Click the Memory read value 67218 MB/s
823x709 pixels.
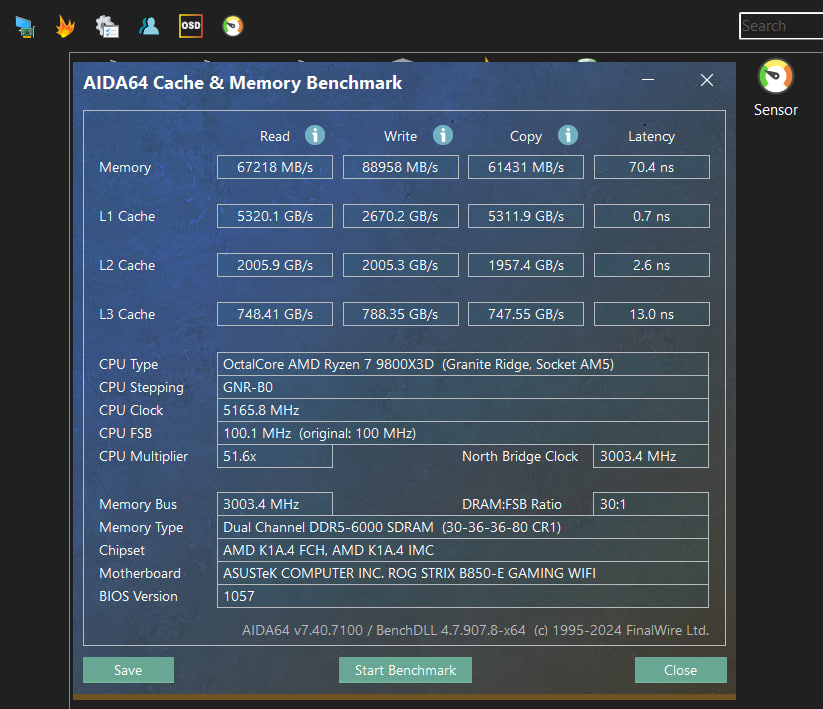275,167
